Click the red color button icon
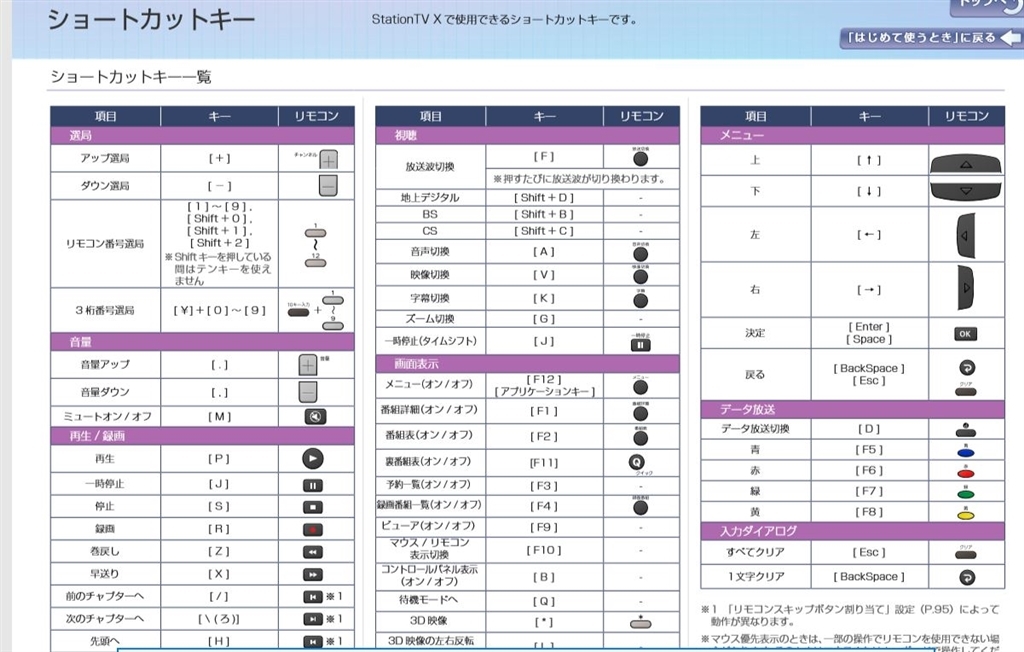The image size is (1024, 652). coord(966,473)
